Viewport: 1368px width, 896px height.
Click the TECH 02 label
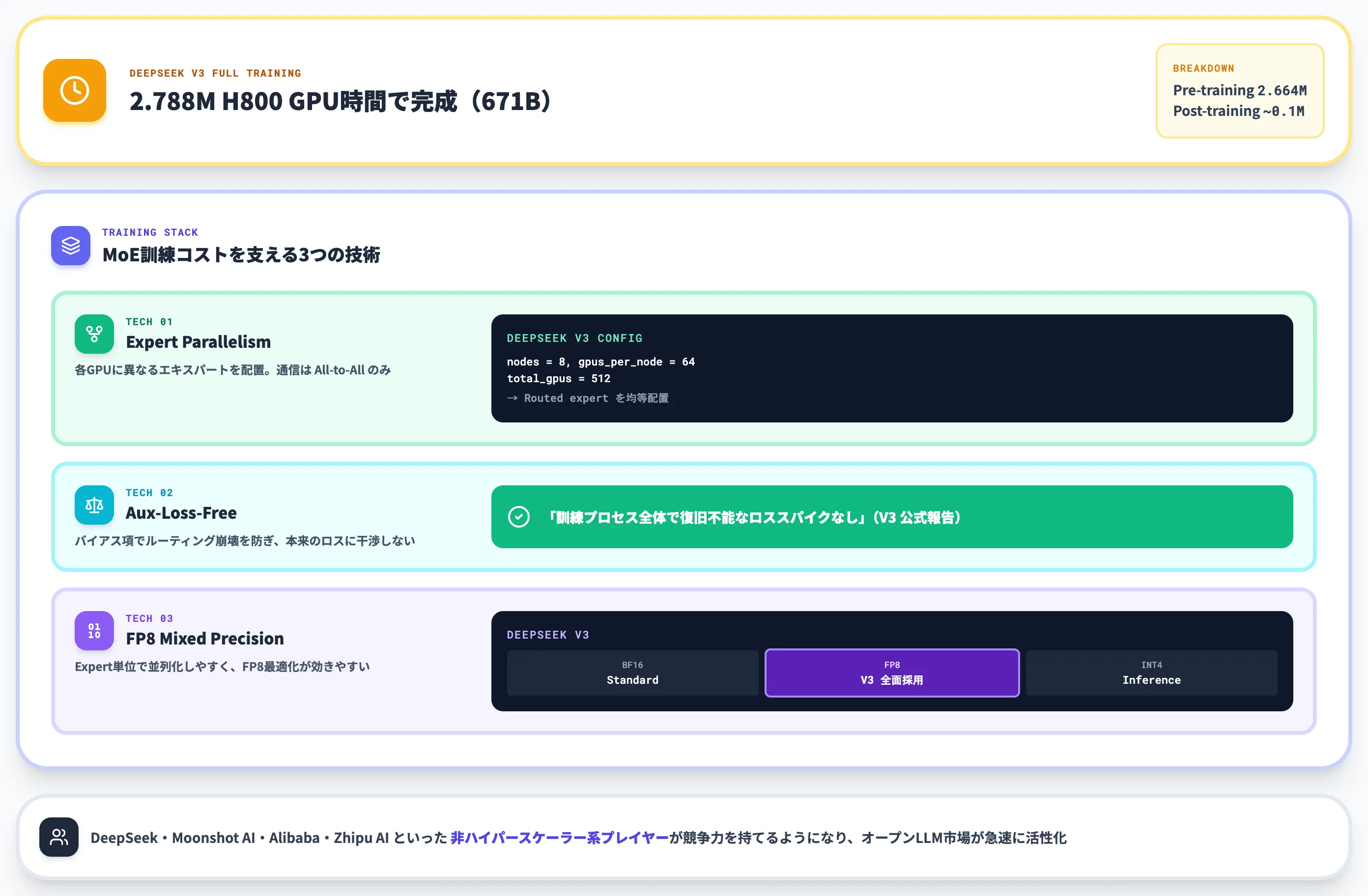pyautogui.click(x=149, y=493)
